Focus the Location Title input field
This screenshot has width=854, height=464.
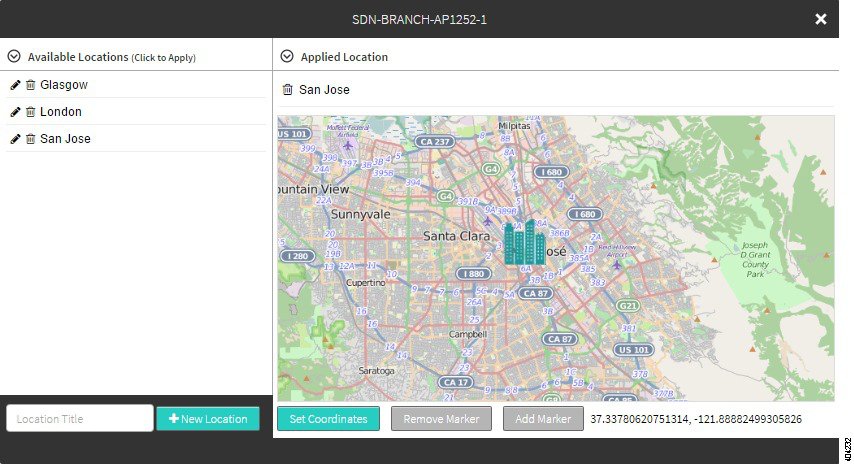point(80,418)
